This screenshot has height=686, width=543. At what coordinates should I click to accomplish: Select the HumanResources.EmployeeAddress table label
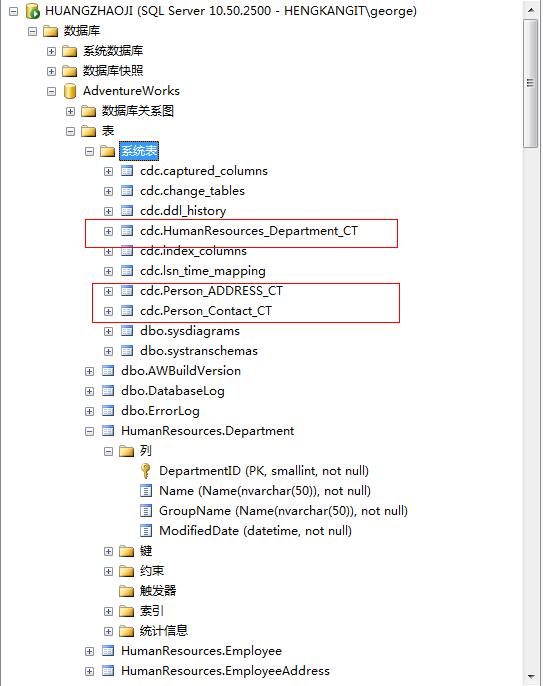pos(225,671)
